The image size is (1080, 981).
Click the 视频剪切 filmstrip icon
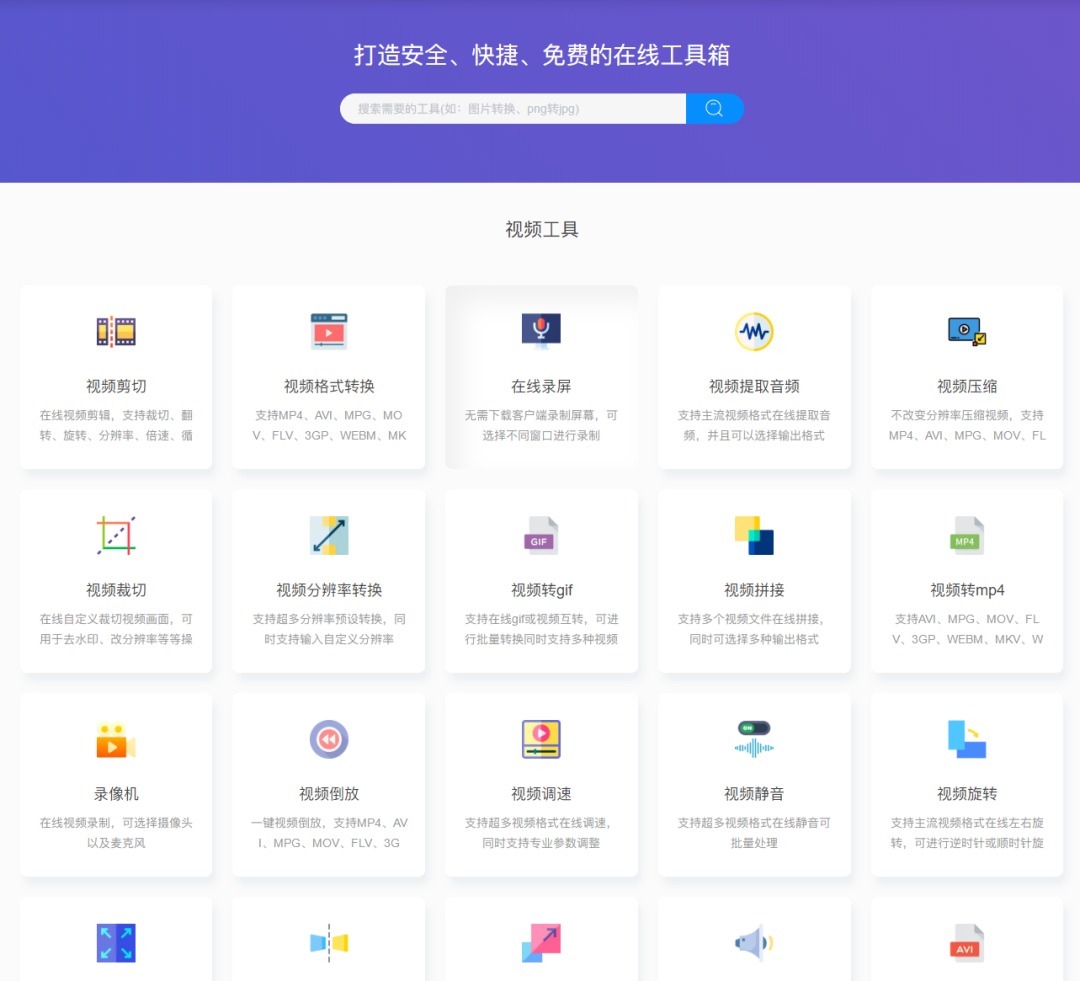pos(116,331)
